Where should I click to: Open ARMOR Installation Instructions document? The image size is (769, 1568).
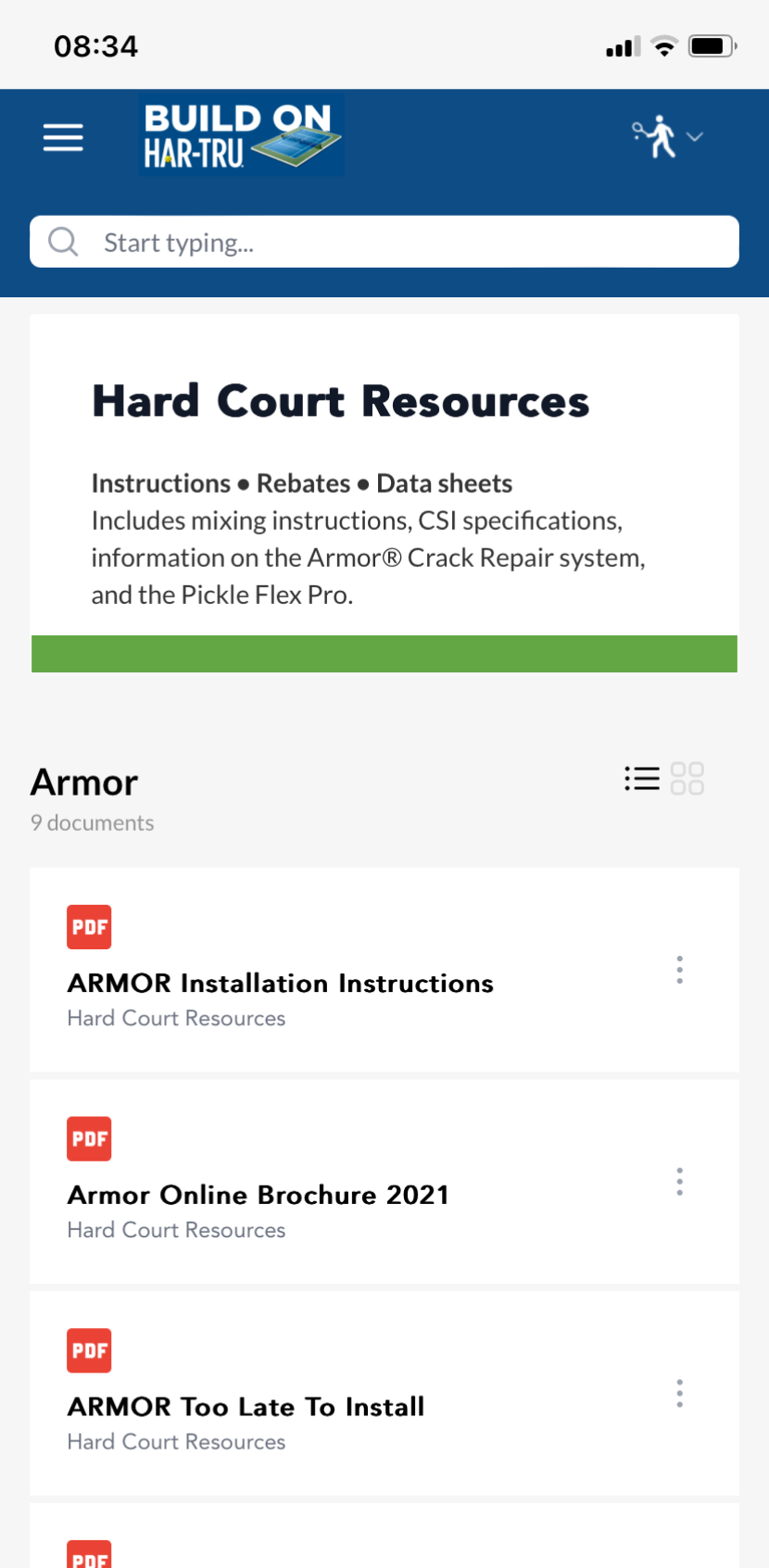pyautogui.click(x=280, y=984)
